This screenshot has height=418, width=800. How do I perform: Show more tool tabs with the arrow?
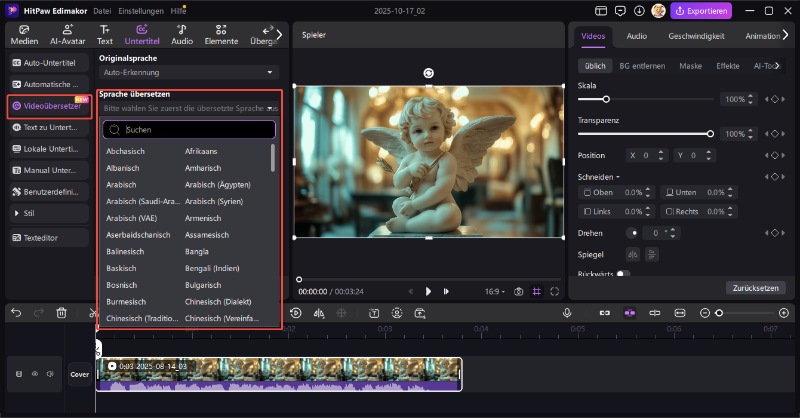point(279,34)
